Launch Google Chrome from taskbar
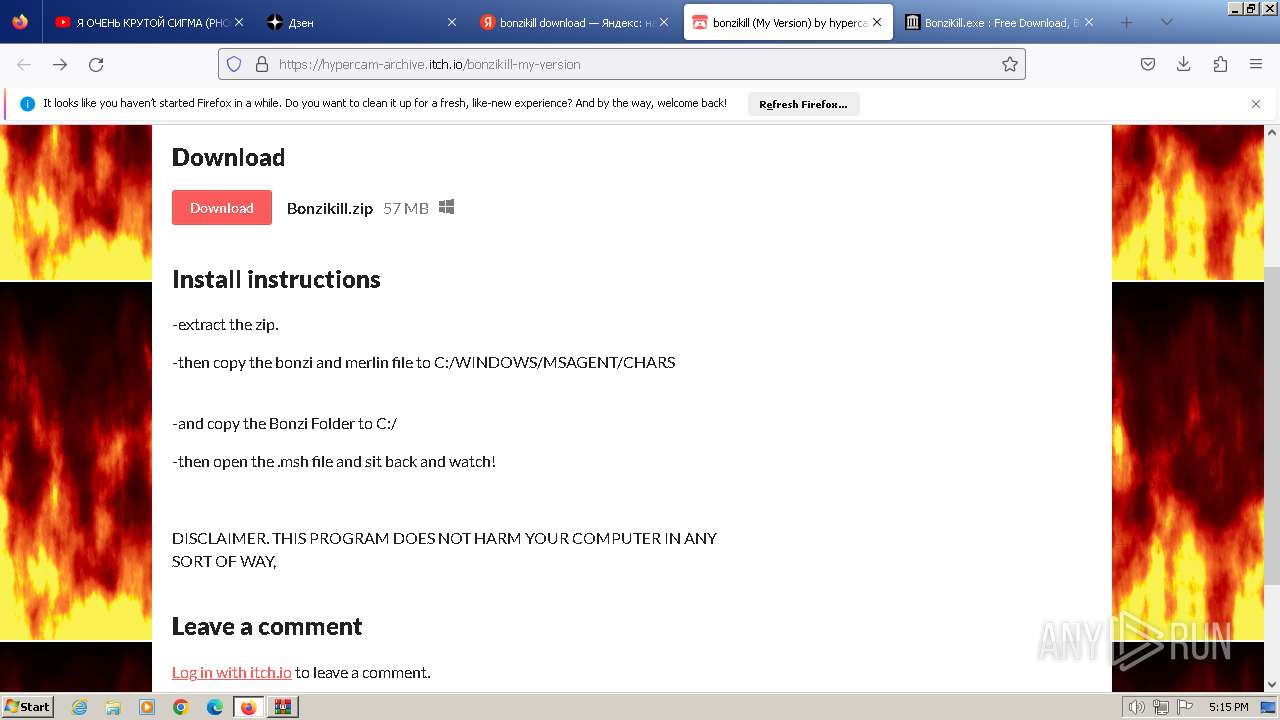Screen dimensions: 1280x720 pos(181,707)
